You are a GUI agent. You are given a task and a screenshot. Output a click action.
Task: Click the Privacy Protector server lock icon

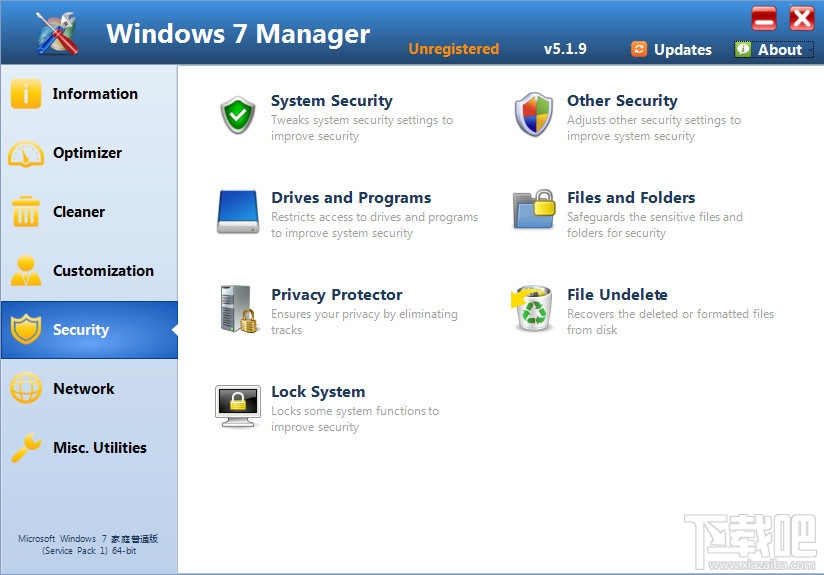pos(239,309)
